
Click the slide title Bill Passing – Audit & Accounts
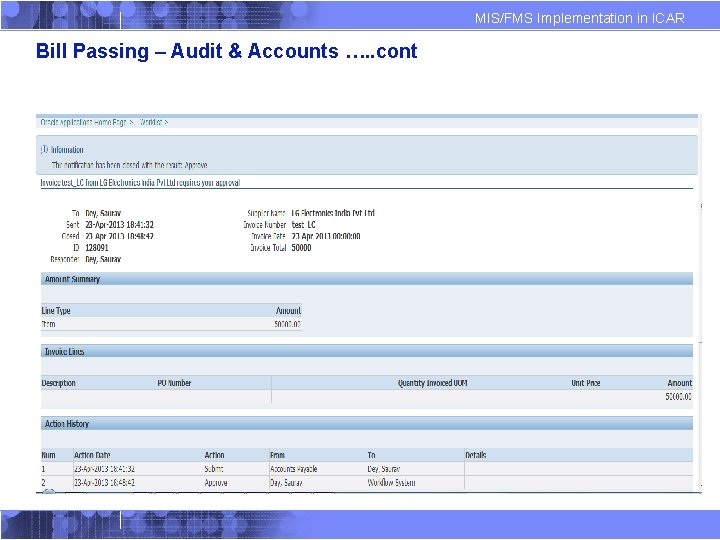click(x=226, y=51)
